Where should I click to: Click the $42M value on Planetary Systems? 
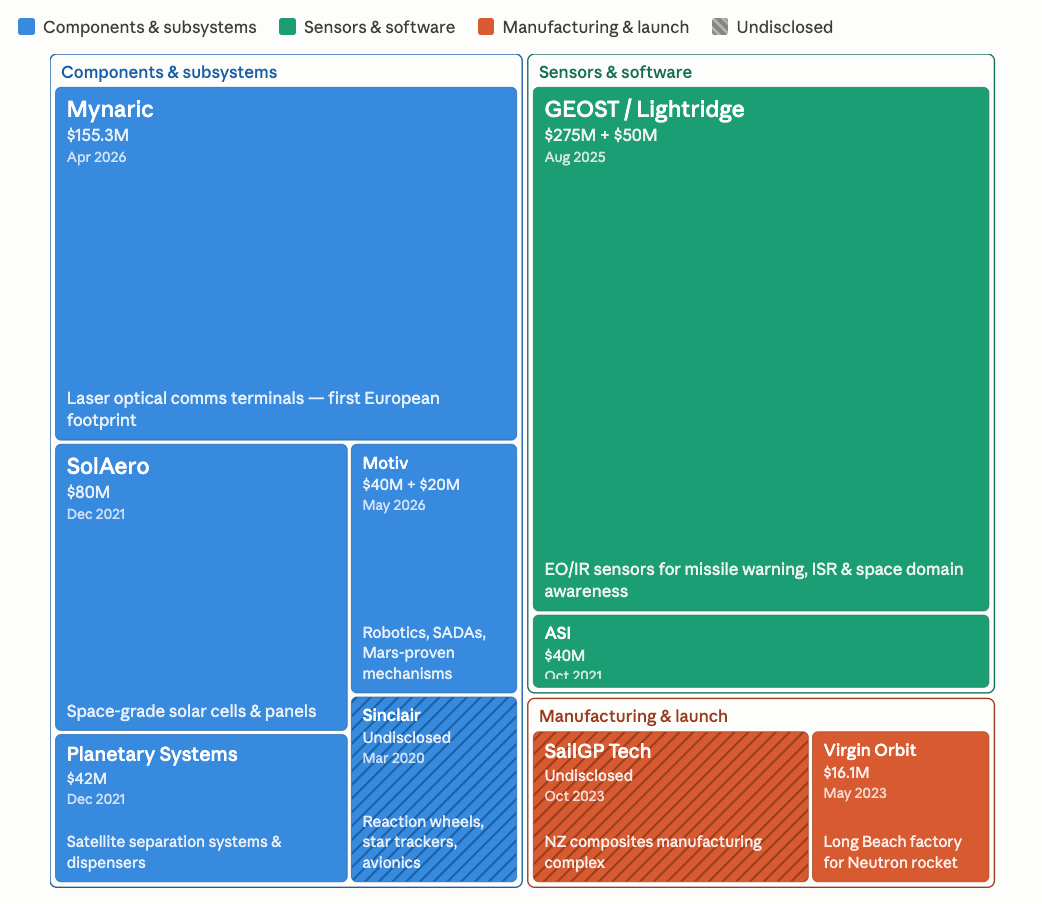[86, 778]
